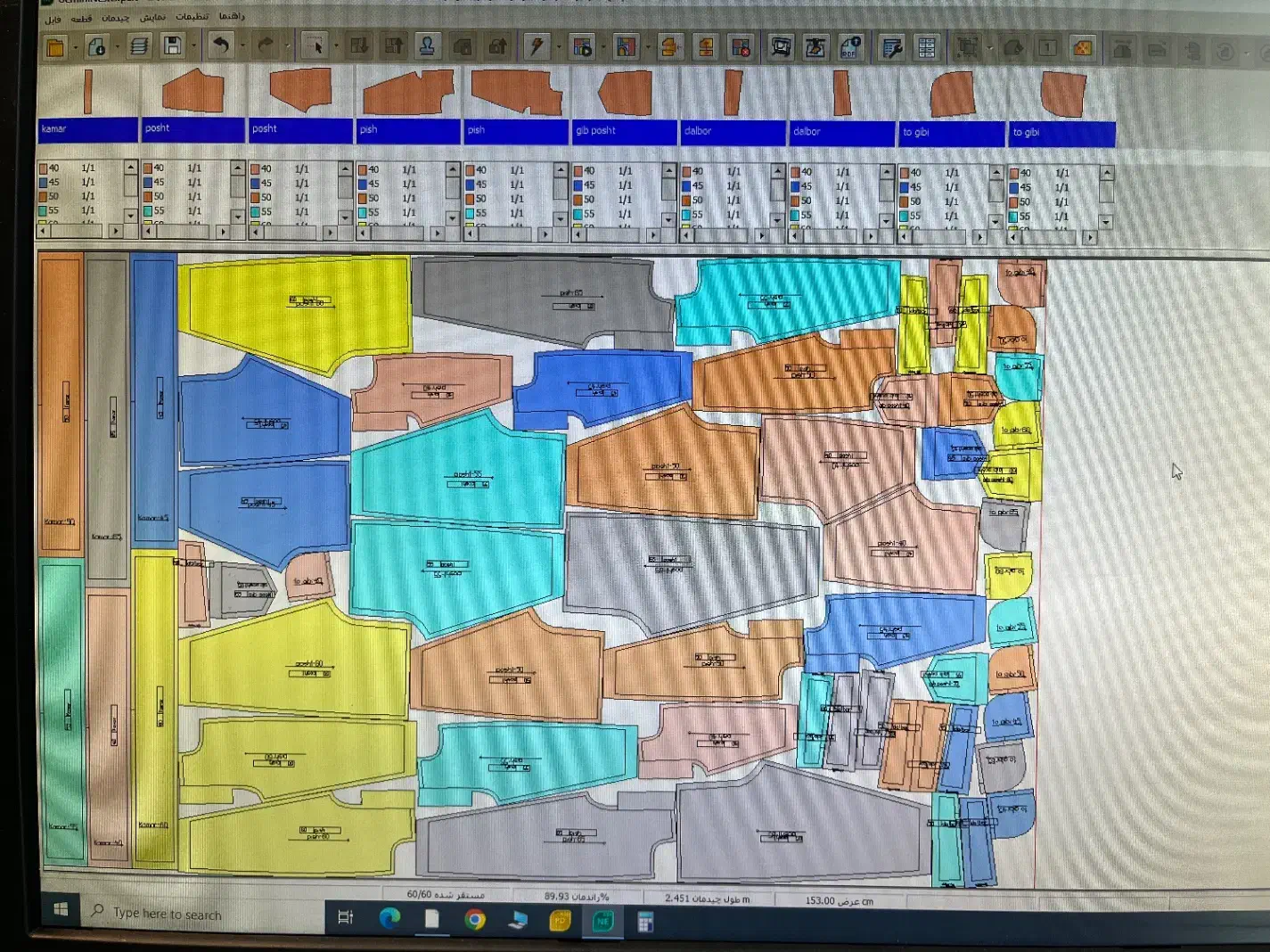The height and width of the screenshot is (952, 1270).
Task: Select the 'gib posht' piece header
Action: pyautogui.click(x=623, y=131)
